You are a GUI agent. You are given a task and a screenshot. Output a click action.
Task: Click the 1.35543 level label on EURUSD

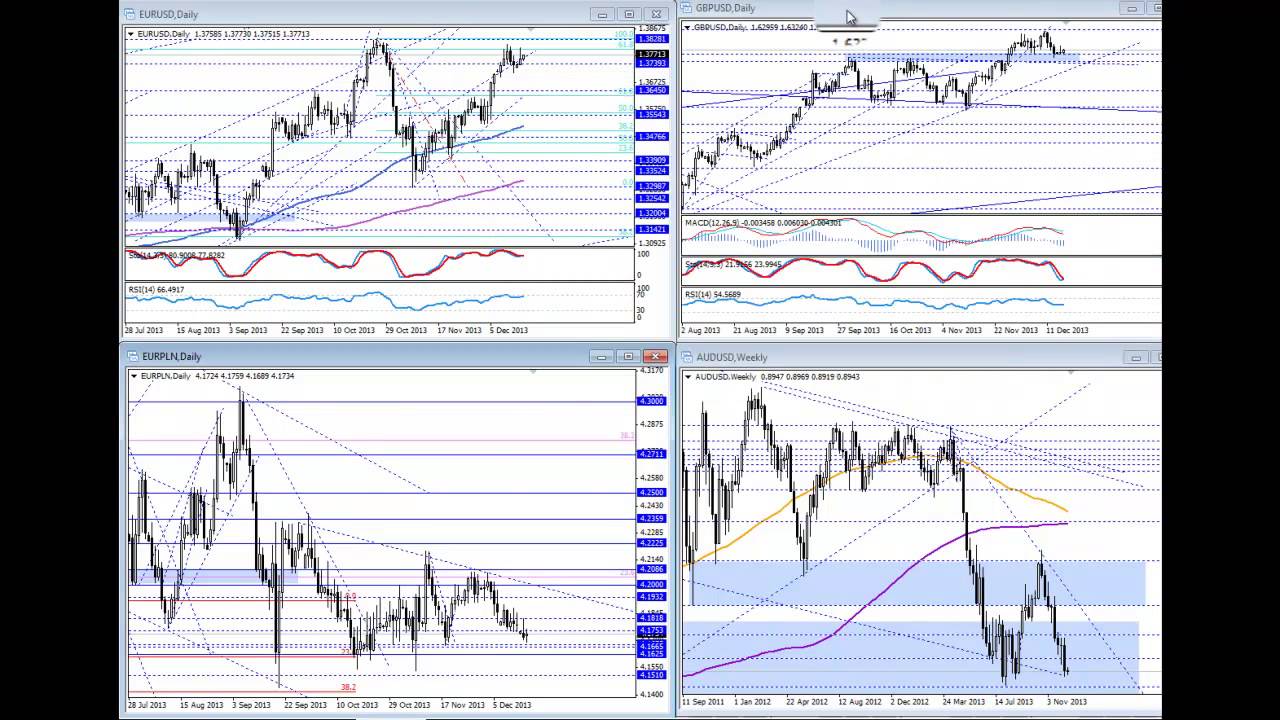pyautogui.click(x=652, y=114)
